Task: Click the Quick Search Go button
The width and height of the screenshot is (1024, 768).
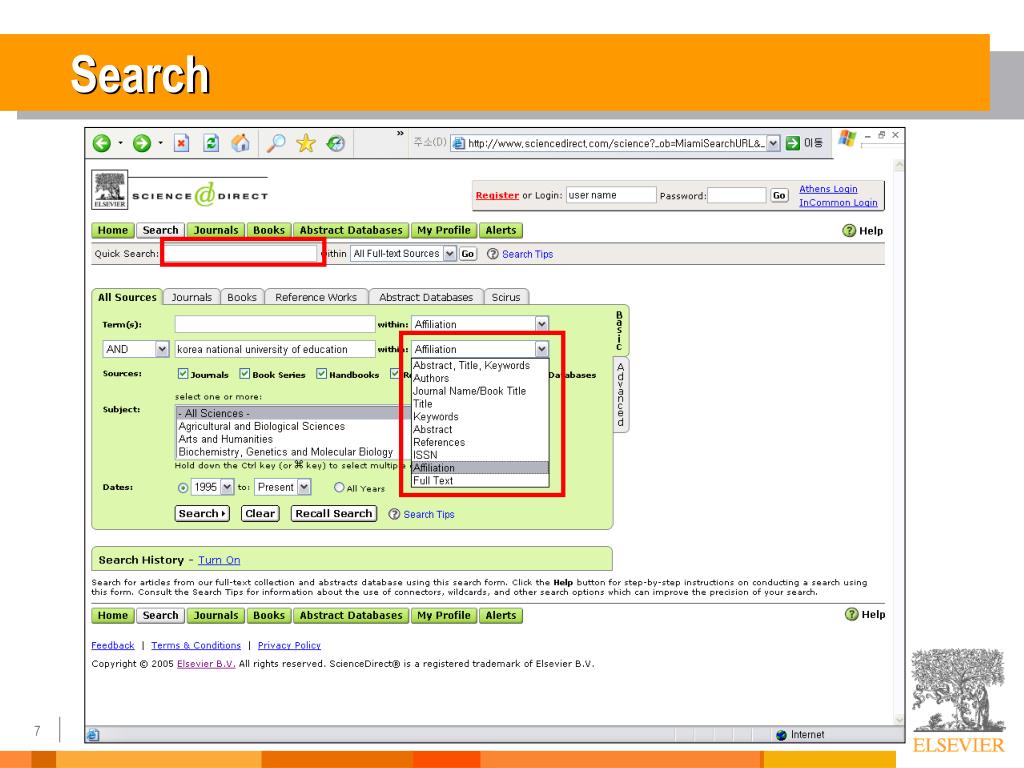Action: [x=468, y=254]
